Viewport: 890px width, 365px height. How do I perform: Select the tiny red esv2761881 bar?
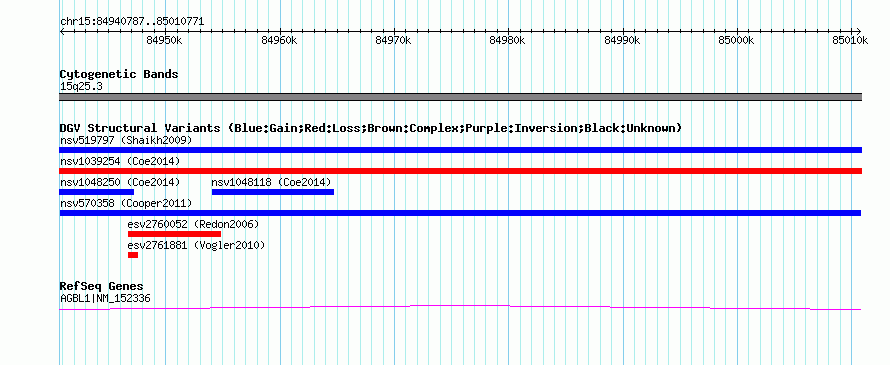[133, 255]
